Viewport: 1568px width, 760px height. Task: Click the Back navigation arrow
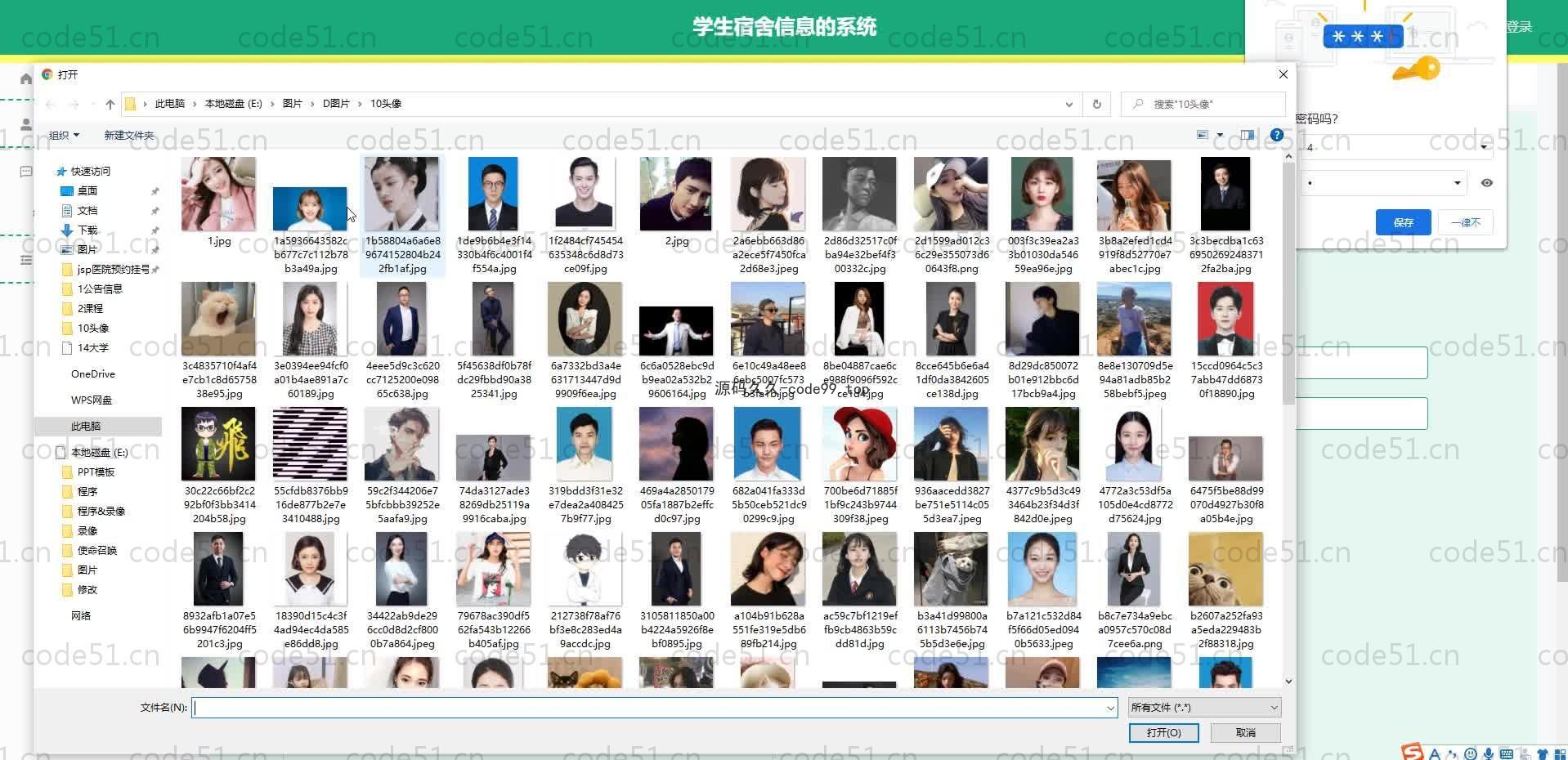tap(51, 104)
